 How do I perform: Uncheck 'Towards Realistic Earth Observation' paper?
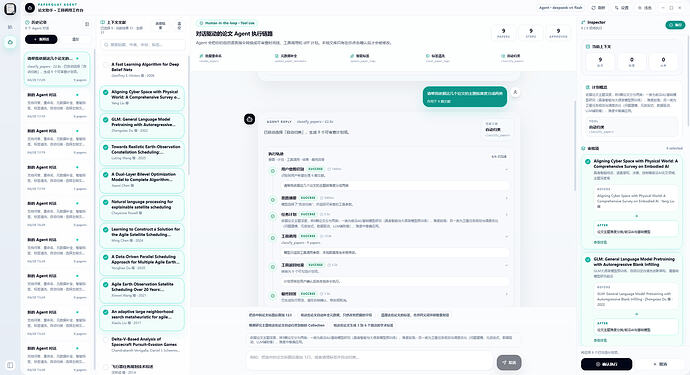106,147
